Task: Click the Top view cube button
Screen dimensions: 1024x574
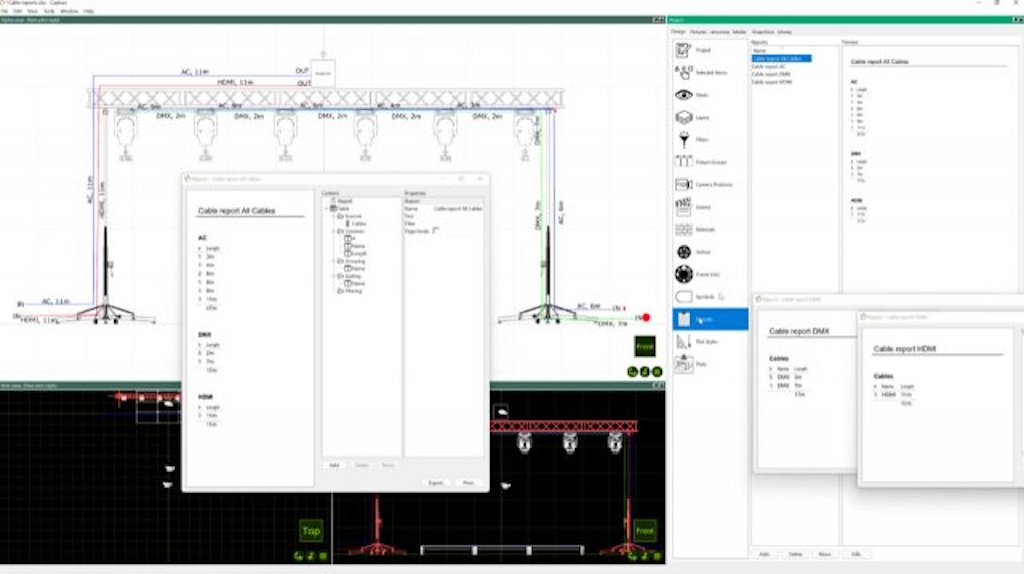Action: (311, 531)
